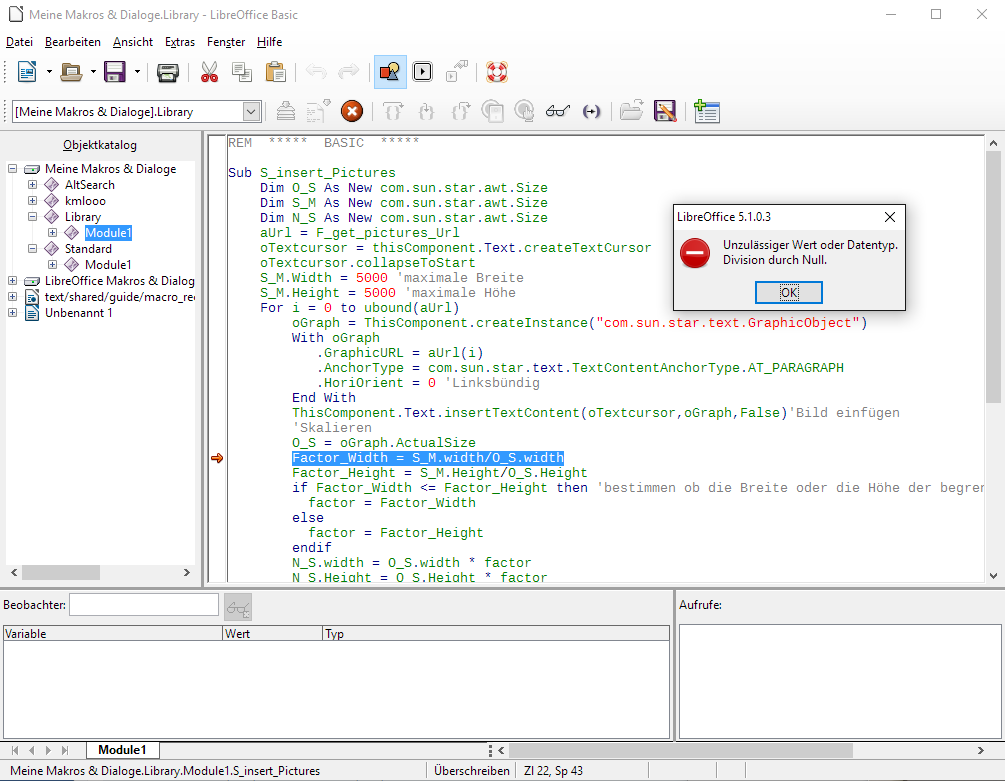Screen dimensions: 1005x781
Task: Cut selection with the scissors icon
Action: pyautogui.click(x=210, y=72)
